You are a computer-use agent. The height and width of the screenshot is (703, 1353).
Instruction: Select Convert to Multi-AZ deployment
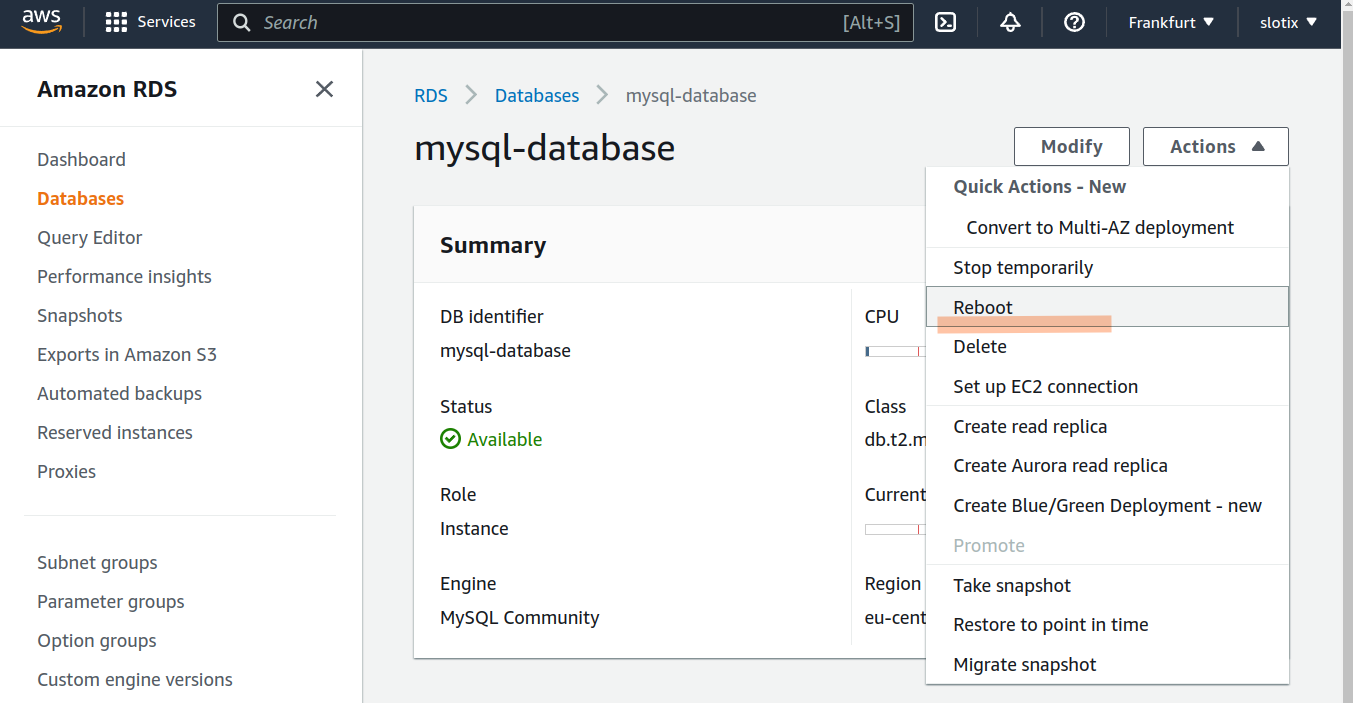tap(1107, 227)
